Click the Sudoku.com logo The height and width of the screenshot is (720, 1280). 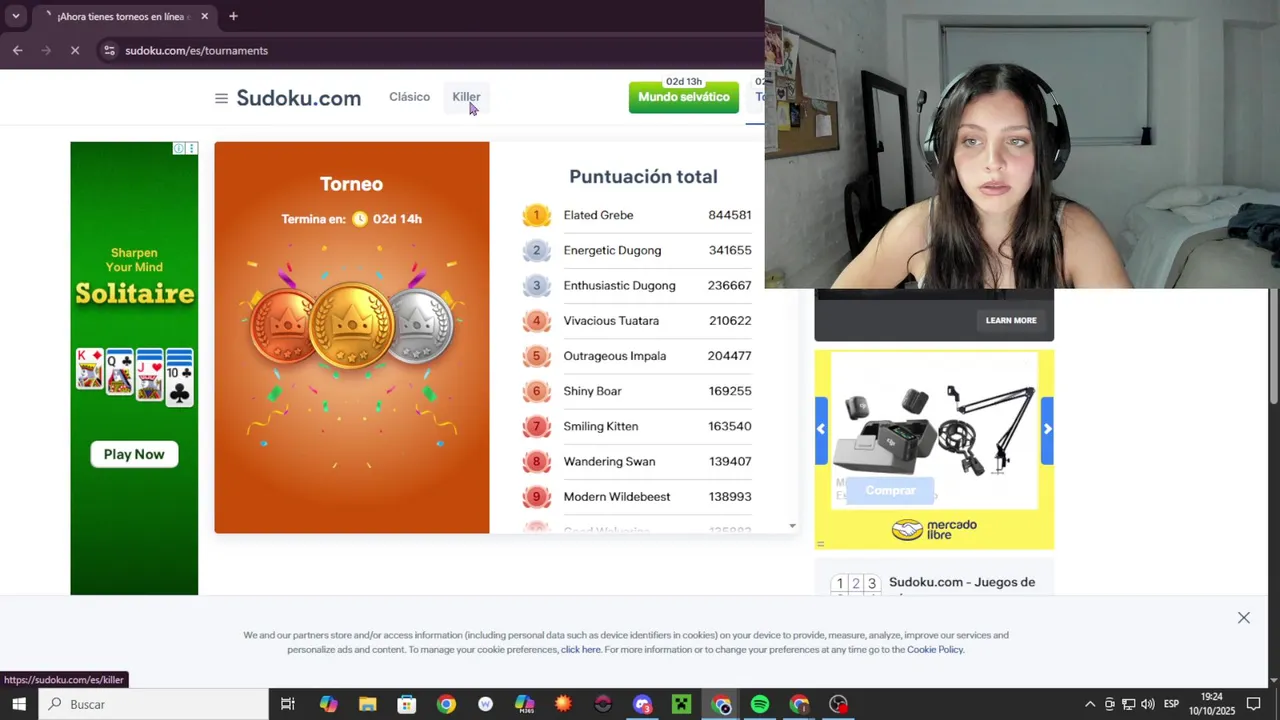[298, 98]
